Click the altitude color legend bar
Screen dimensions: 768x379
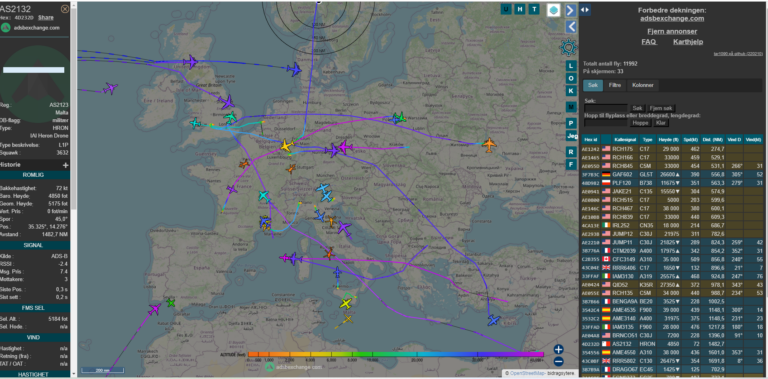[396, 354]
